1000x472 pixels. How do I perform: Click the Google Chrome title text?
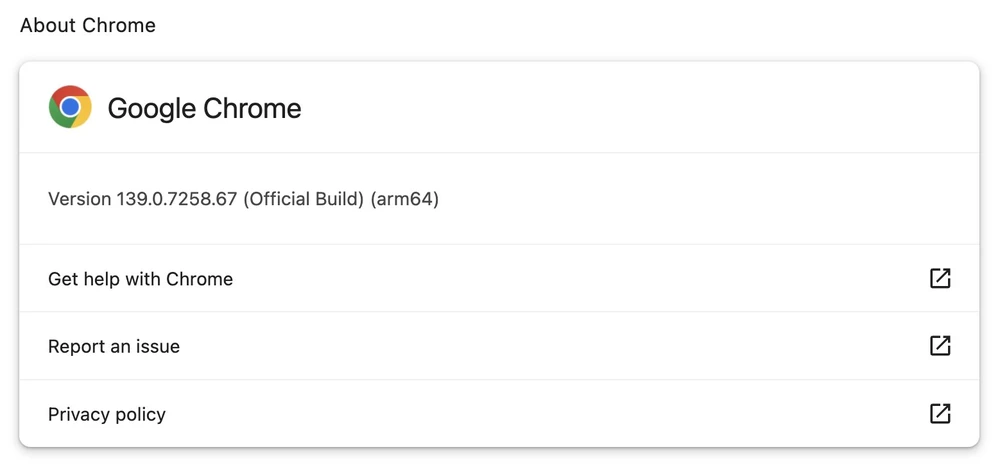tap(204, 108)
